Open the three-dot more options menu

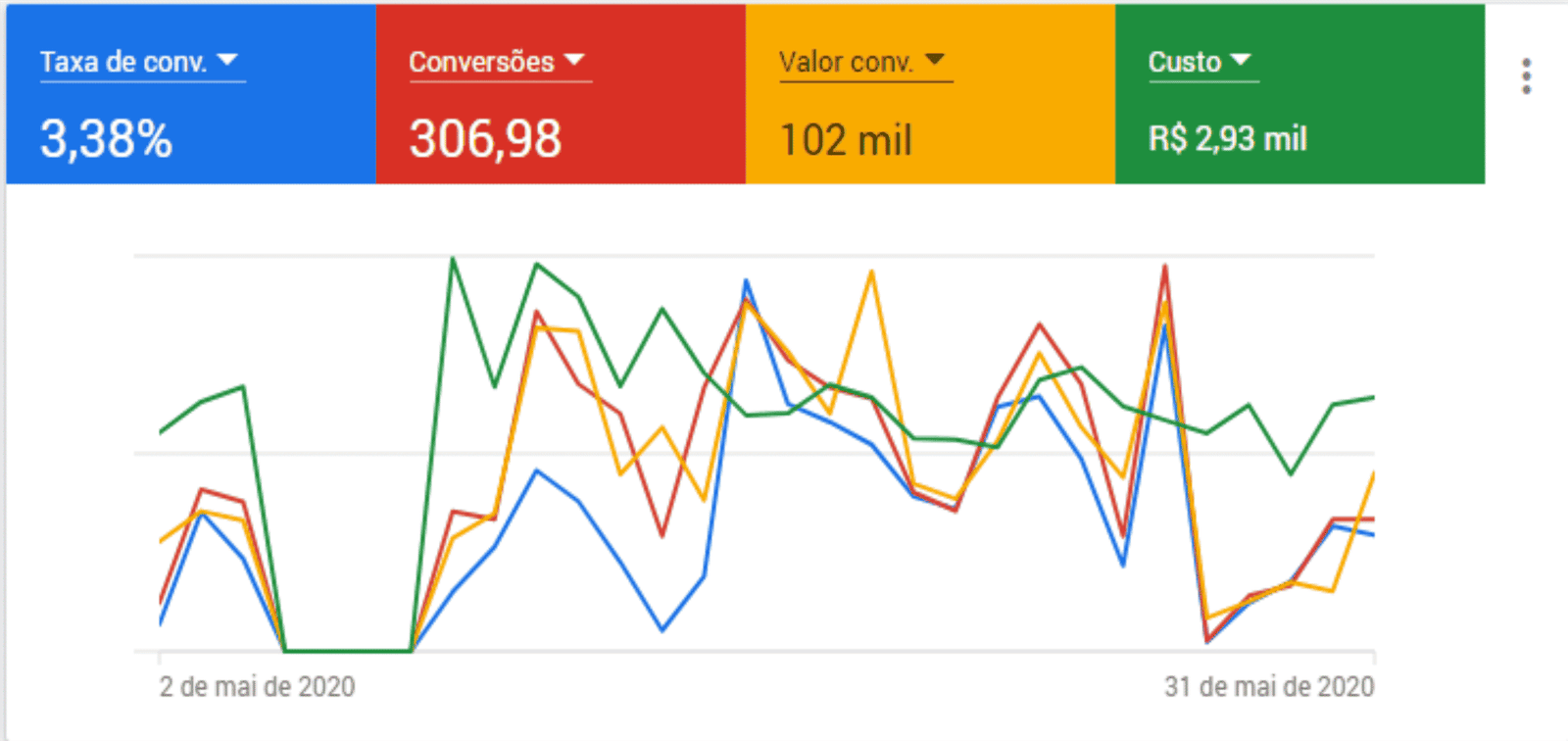[x=1526, y=76]
